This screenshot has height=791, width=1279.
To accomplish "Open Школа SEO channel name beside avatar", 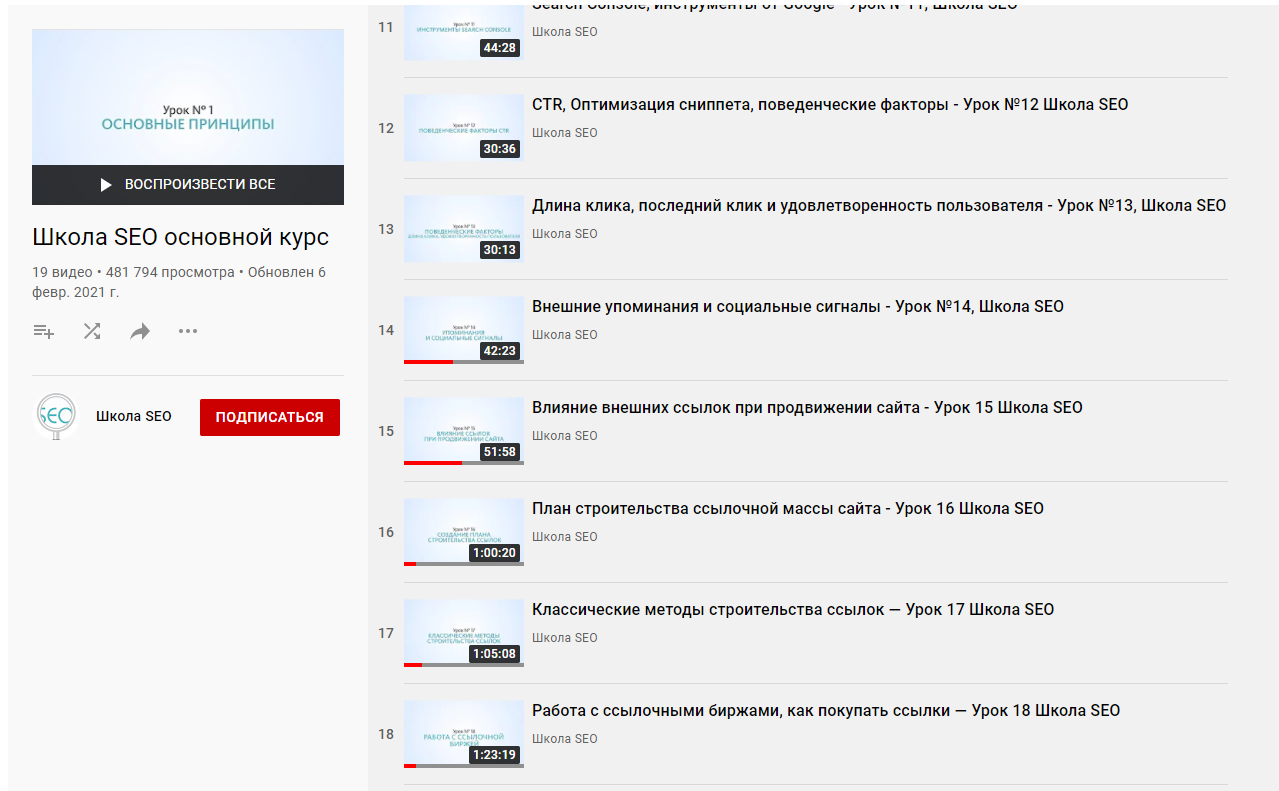I will pos(134,416).
